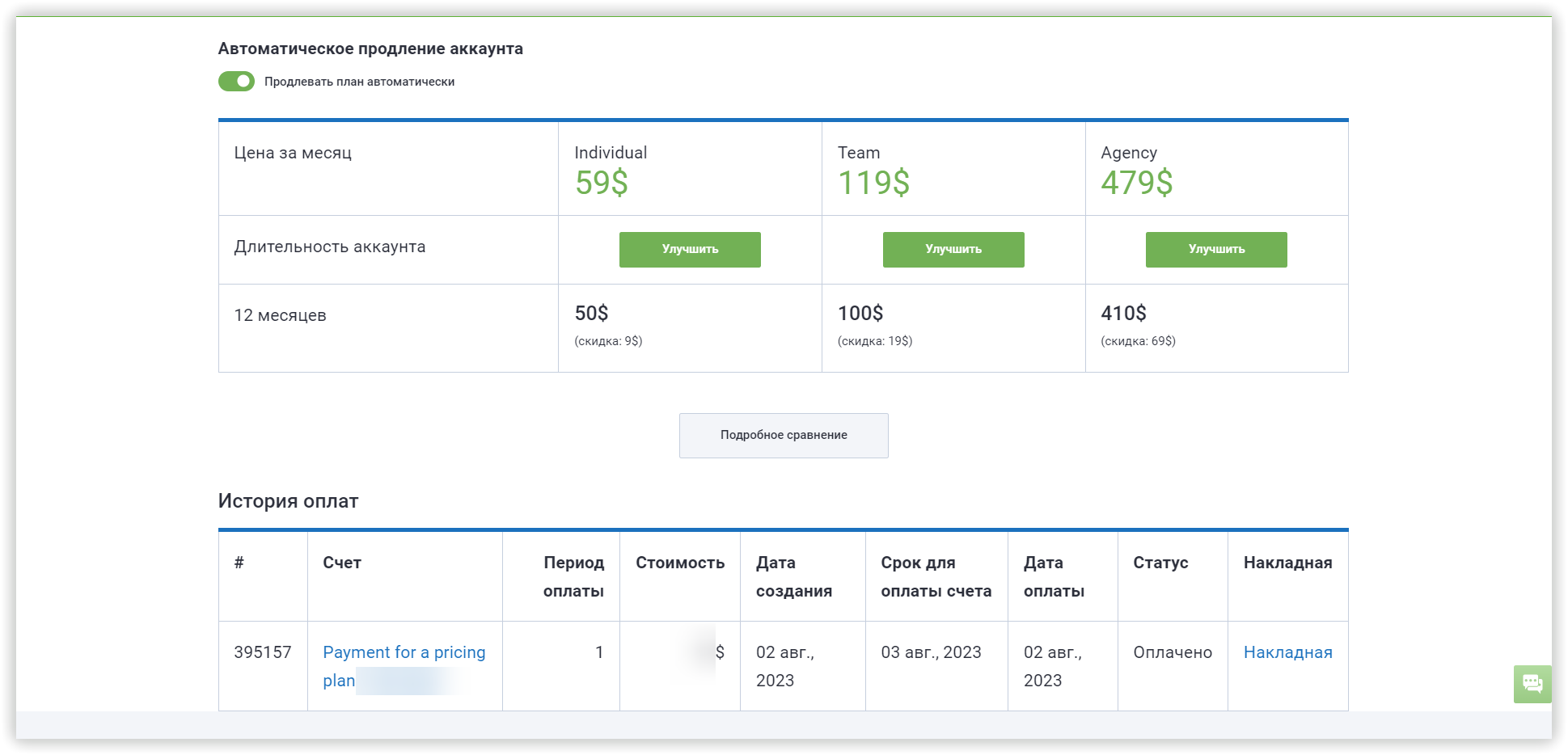Click the Стоимость column header
Screen dimensions: 1568x755
[x=680, y=563]
